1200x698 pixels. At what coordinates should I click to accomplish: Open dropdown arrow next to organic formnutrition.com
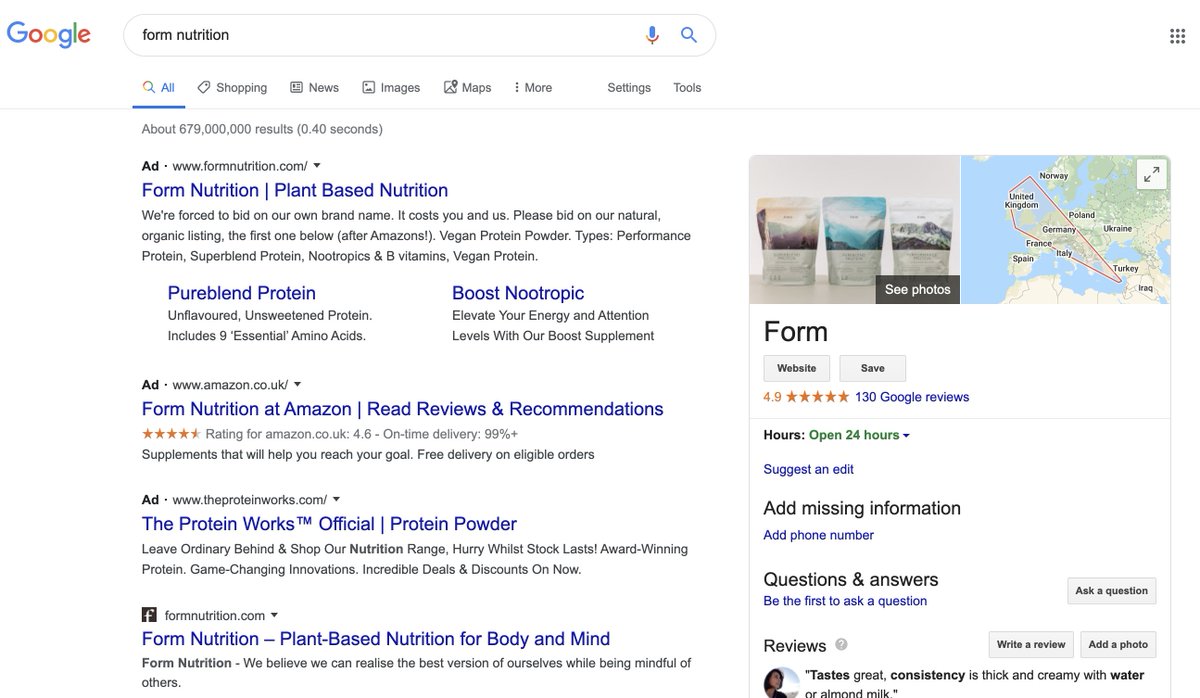pos(274,615)
